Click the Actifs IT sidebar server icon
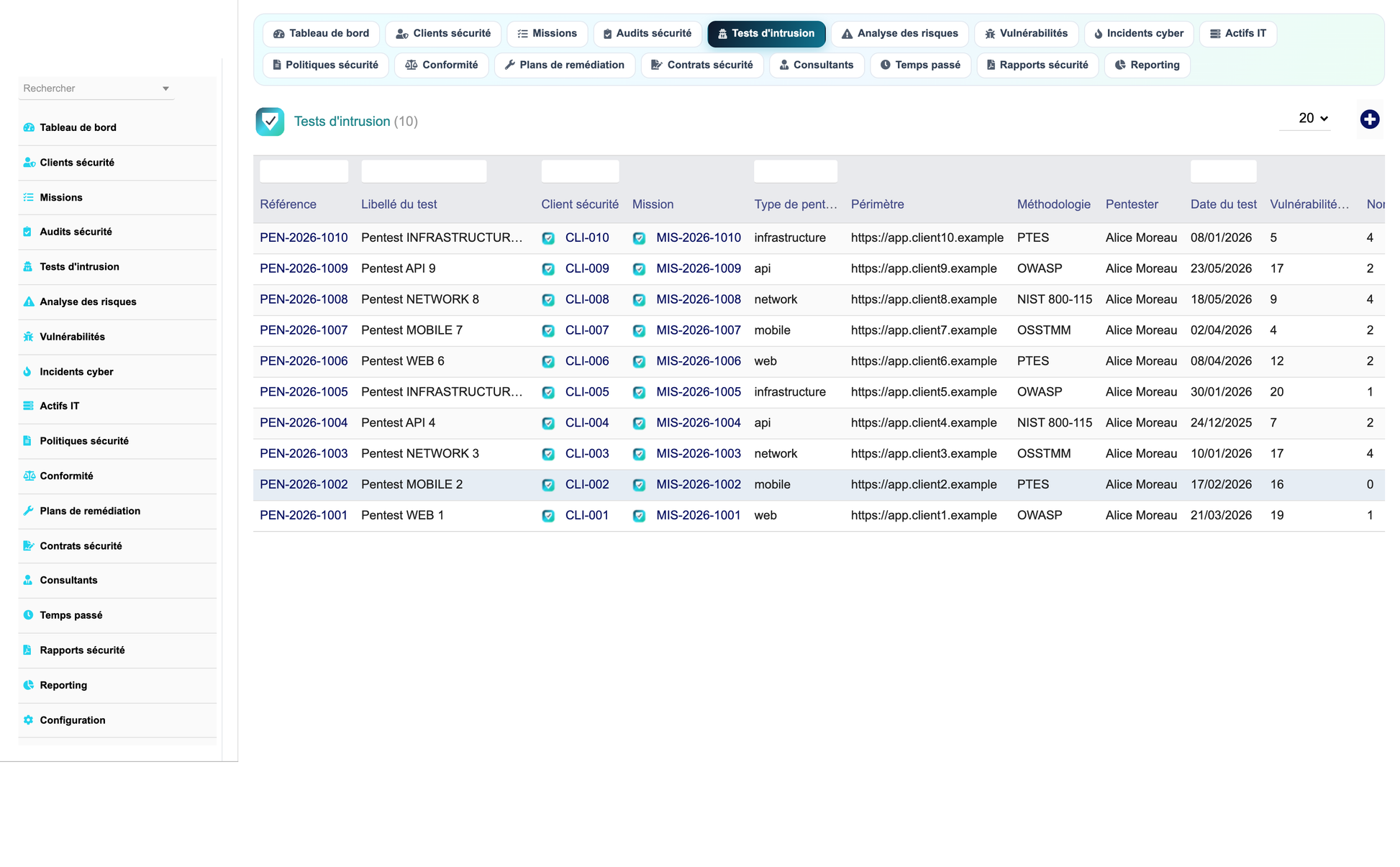1400x867 pixels. pos(29,406)
